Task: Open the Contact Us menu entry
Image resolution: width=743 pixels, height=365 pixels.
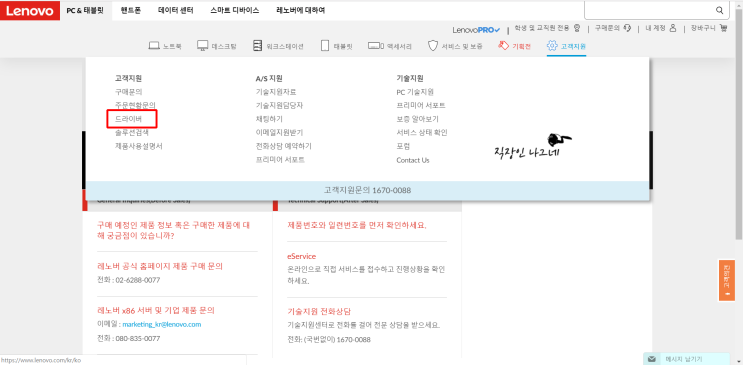Action: [x=413, y=160]
